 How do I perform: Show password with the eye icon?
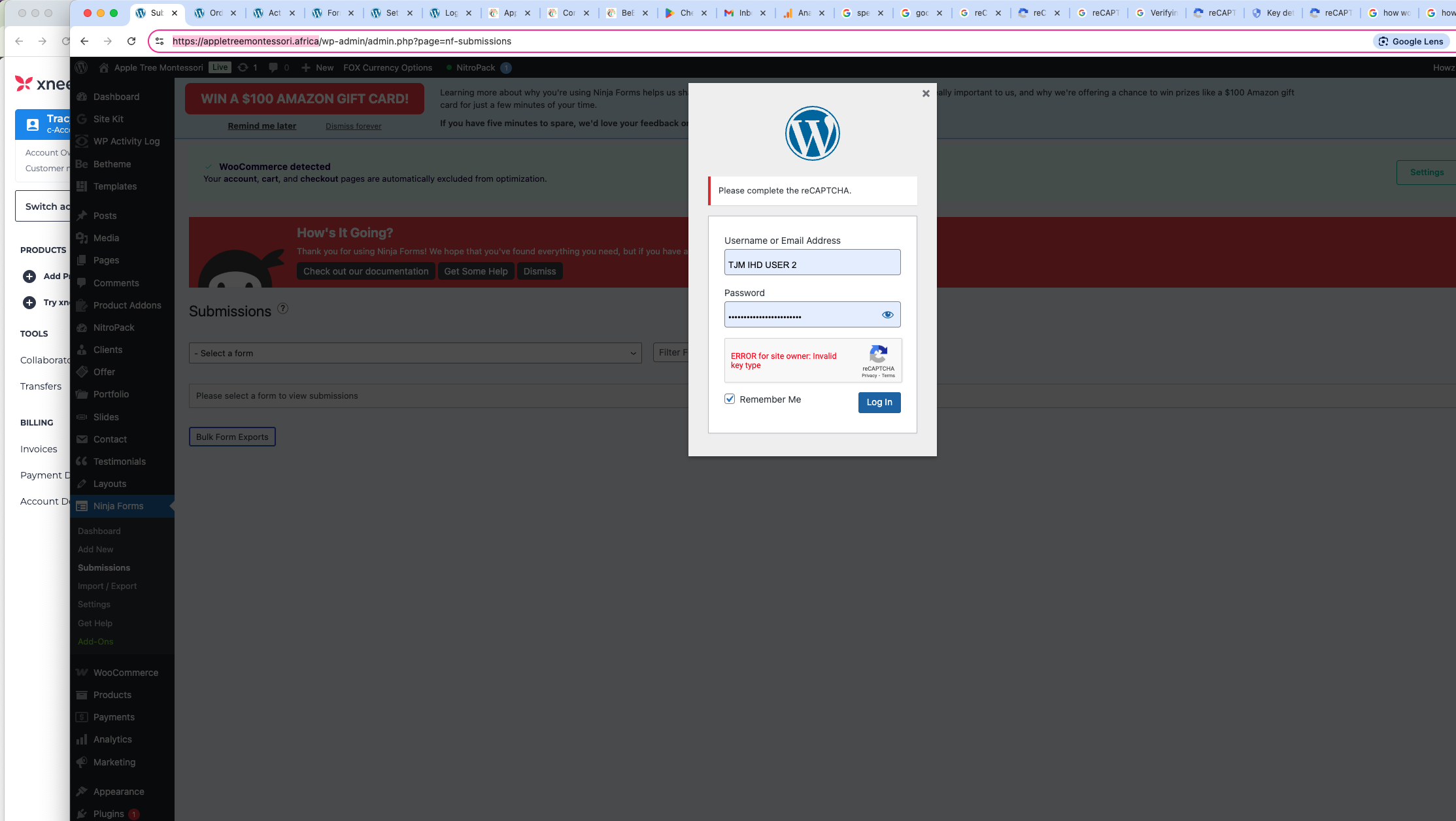pos(887,314)
